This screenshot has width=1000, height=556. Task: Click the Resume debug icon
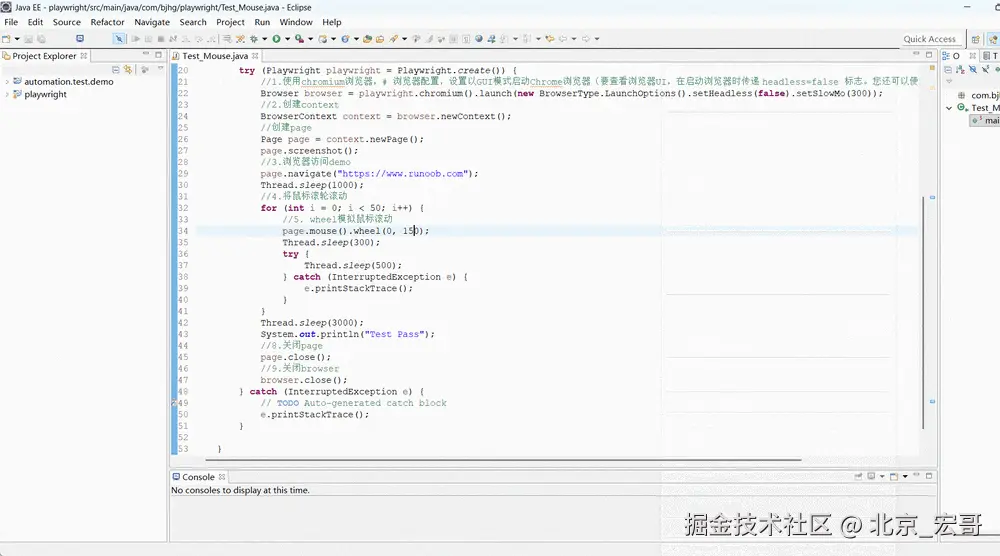pyautogui.click(x=136, y=39)
